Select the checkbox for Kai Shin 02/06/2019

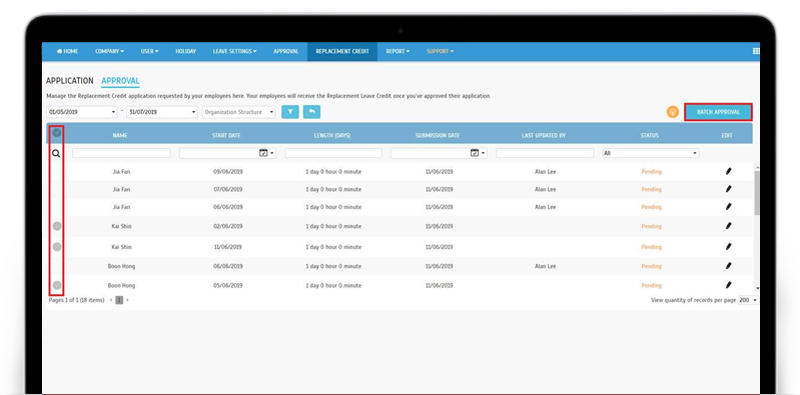coord(57,226)
